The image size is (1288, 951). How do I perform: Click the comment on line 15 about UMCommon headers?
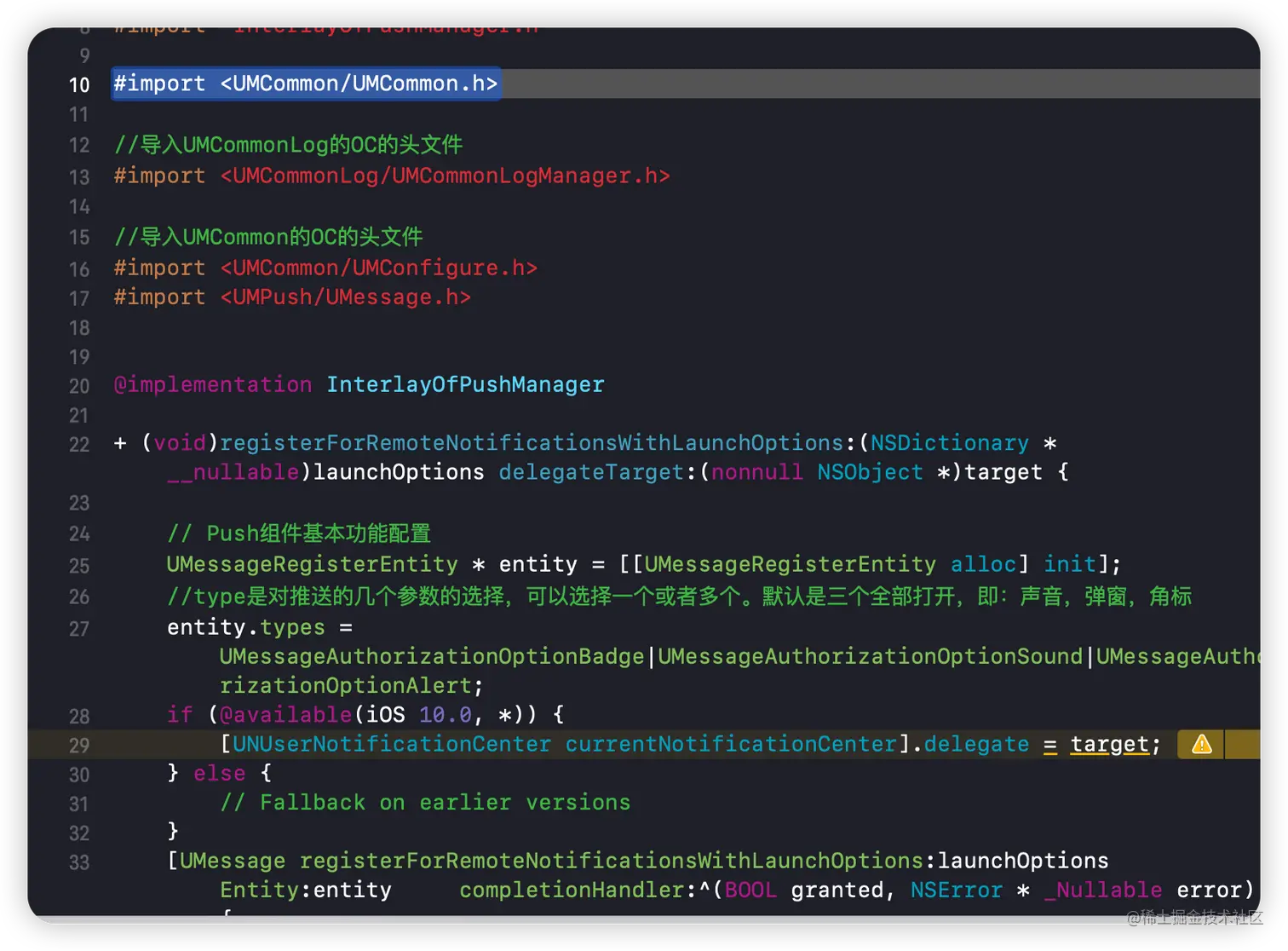(268, 237)
